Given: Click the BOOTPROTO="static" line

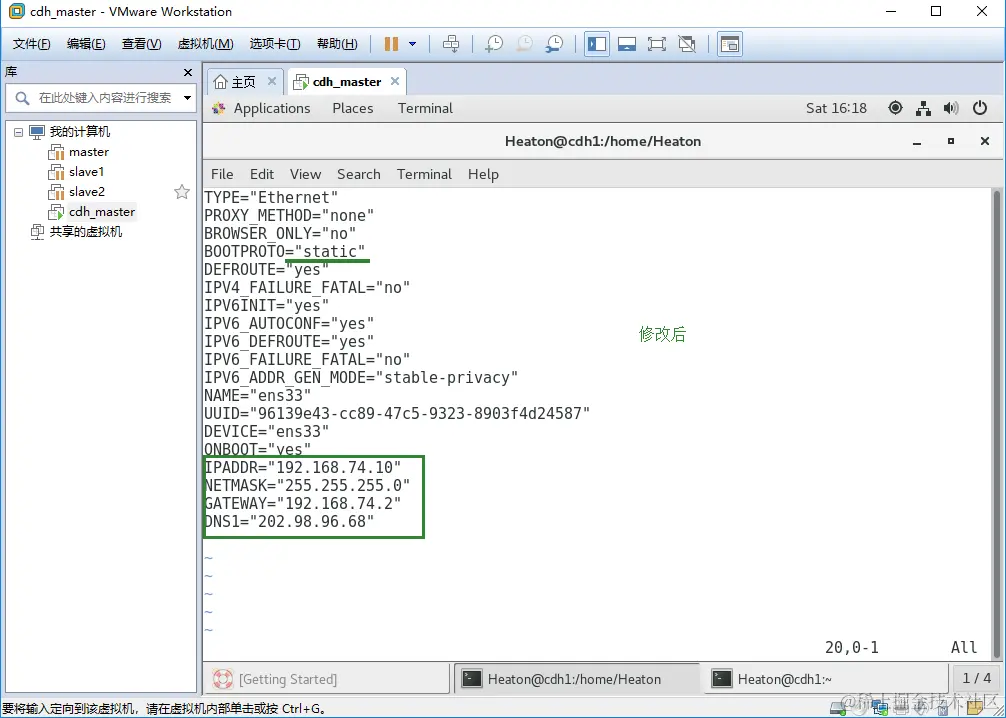Looking at the screenshot, I should pyautogui.click(x=285, y=252).
